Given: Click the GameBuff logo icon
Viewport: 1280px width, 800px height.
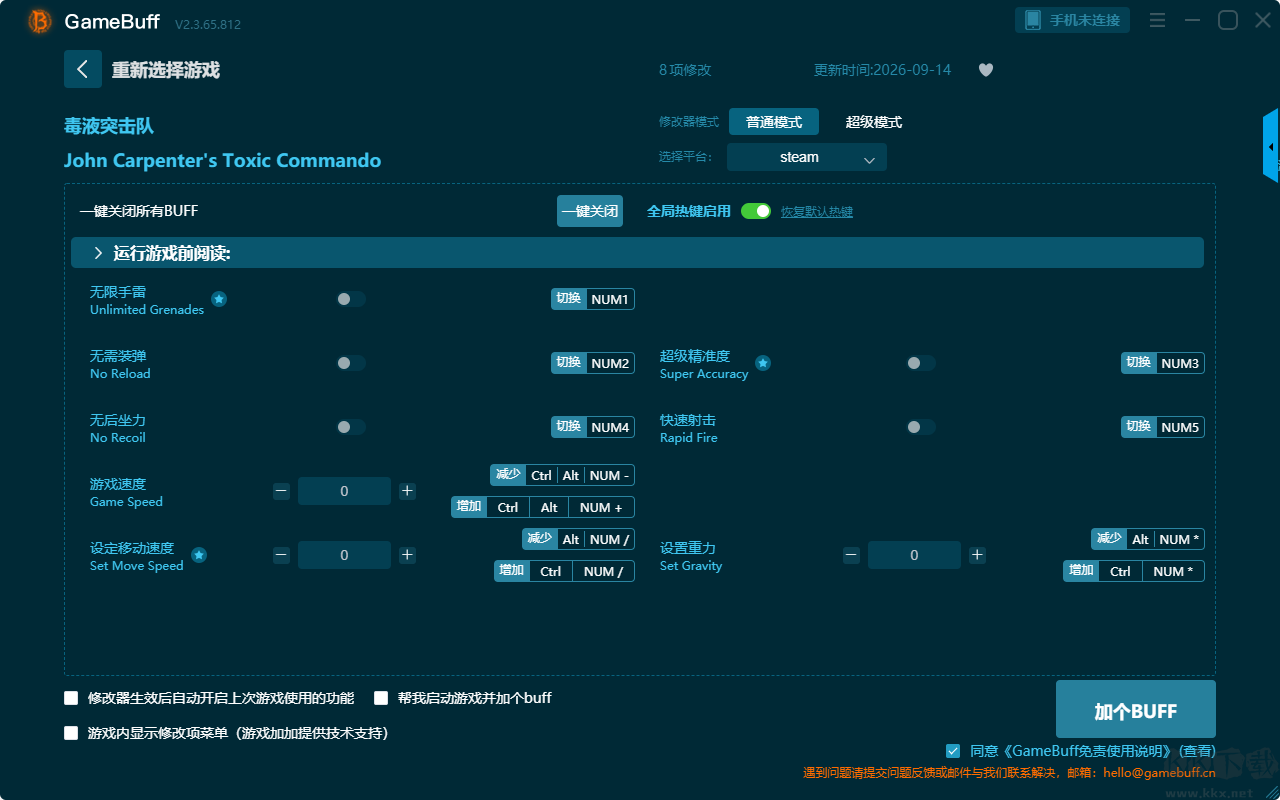Looking at the screenshot, I should 40,21.
